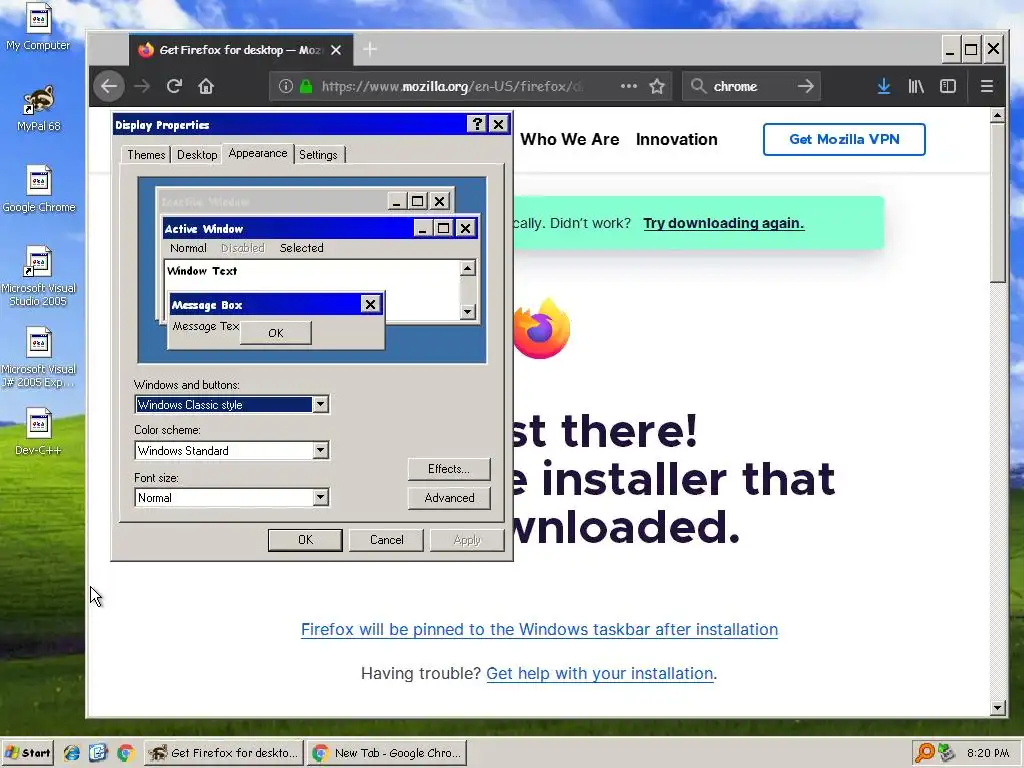
Task: Click the system clock 8:20 PM
Action: click(987, 753)
